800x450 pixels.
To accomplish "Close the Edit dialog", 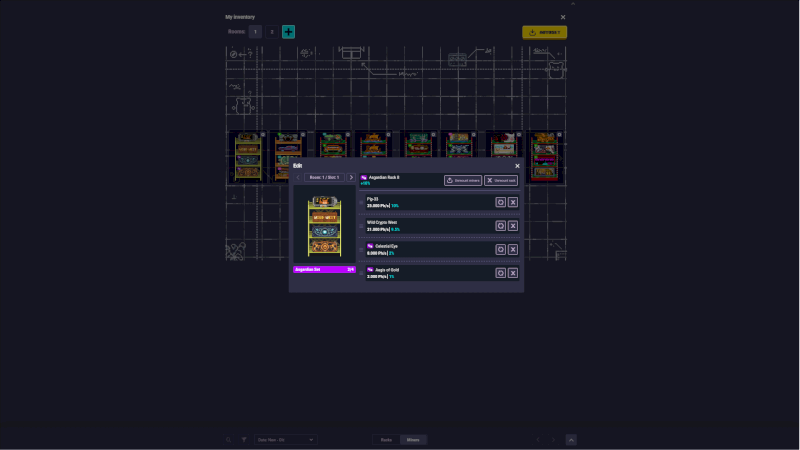I will pos(517,166).
